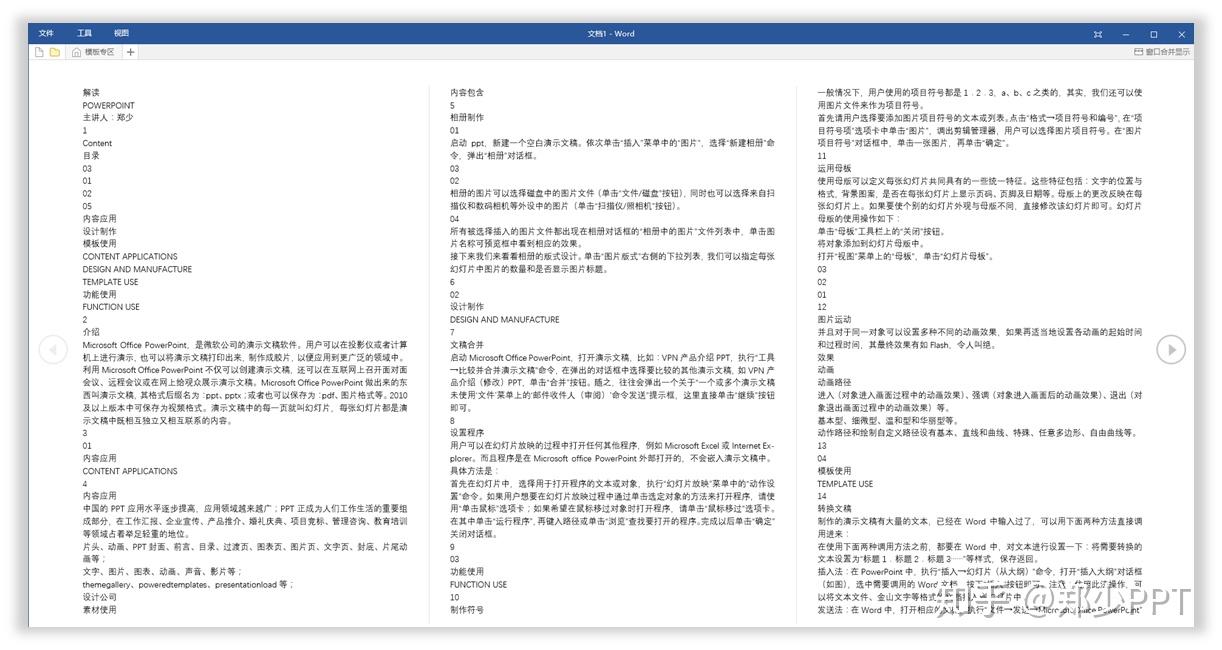Switch to the 模板专区 tab
Screen dimensions: 1222x650
[x=93, y=52]
